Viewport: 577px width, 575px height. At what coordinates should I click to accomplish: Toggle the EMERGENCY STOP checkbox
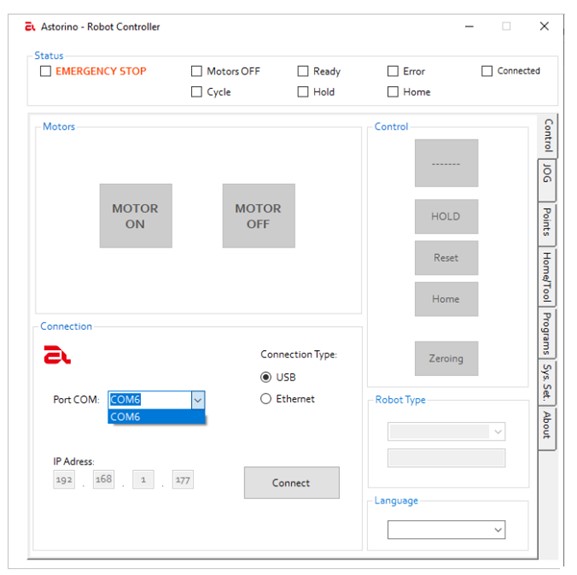46,71
